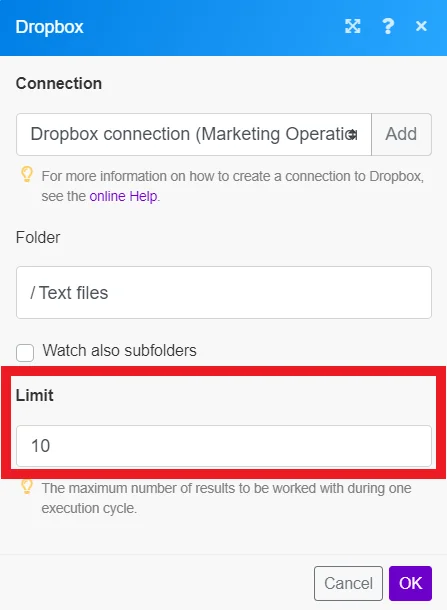Click the lightbulb hint under Limit
Viewport: 447px width, 610px height.
tap(26, 487)
